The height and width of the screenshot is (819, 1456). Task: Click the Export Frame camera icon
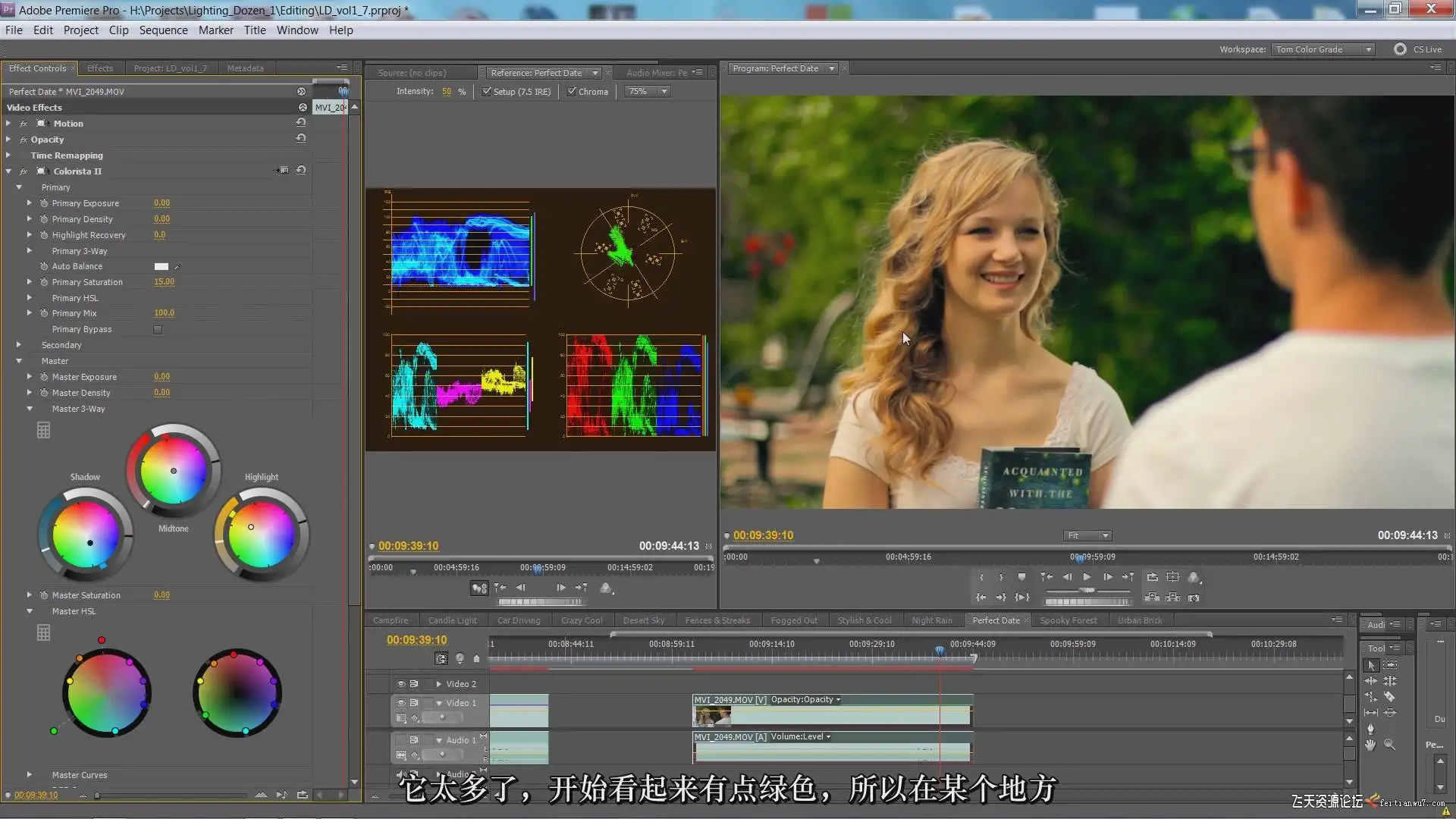tap(1194, 598)
